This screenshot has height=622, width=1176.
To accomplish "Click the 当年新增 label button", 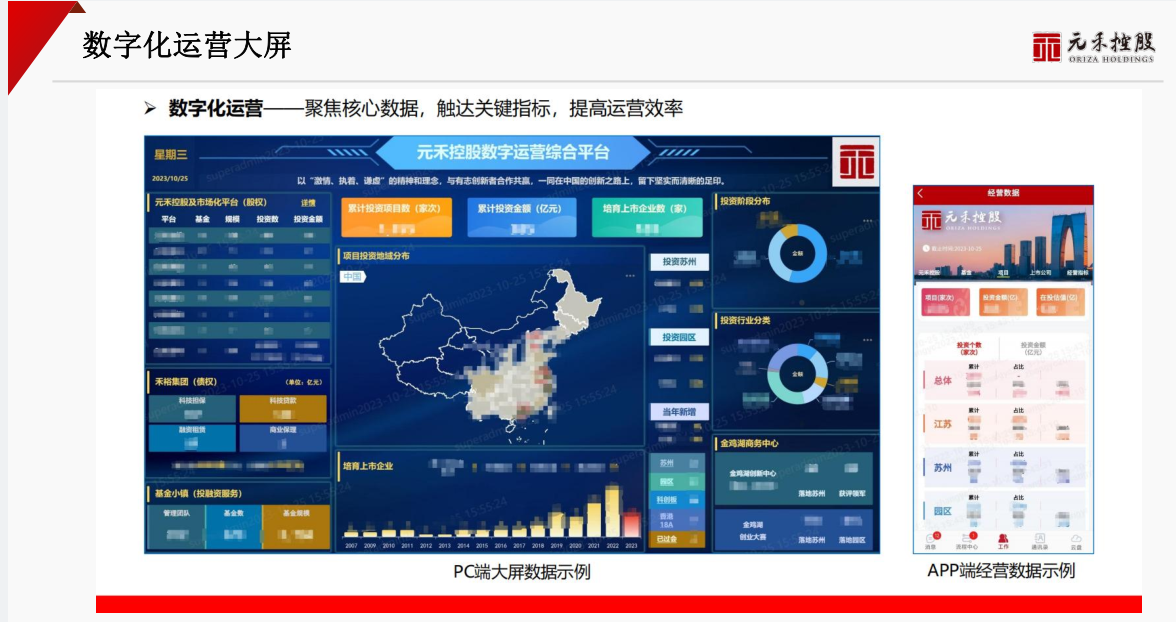I will coord(679,412).
